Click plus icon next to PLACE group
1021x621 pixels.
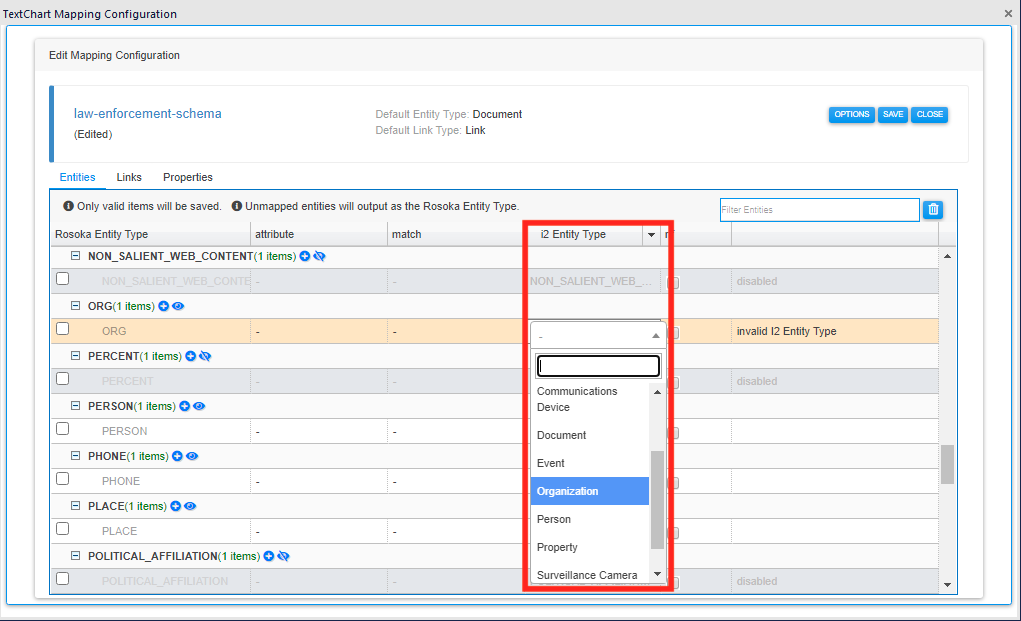pyautogui.click(x=175, y=506)
